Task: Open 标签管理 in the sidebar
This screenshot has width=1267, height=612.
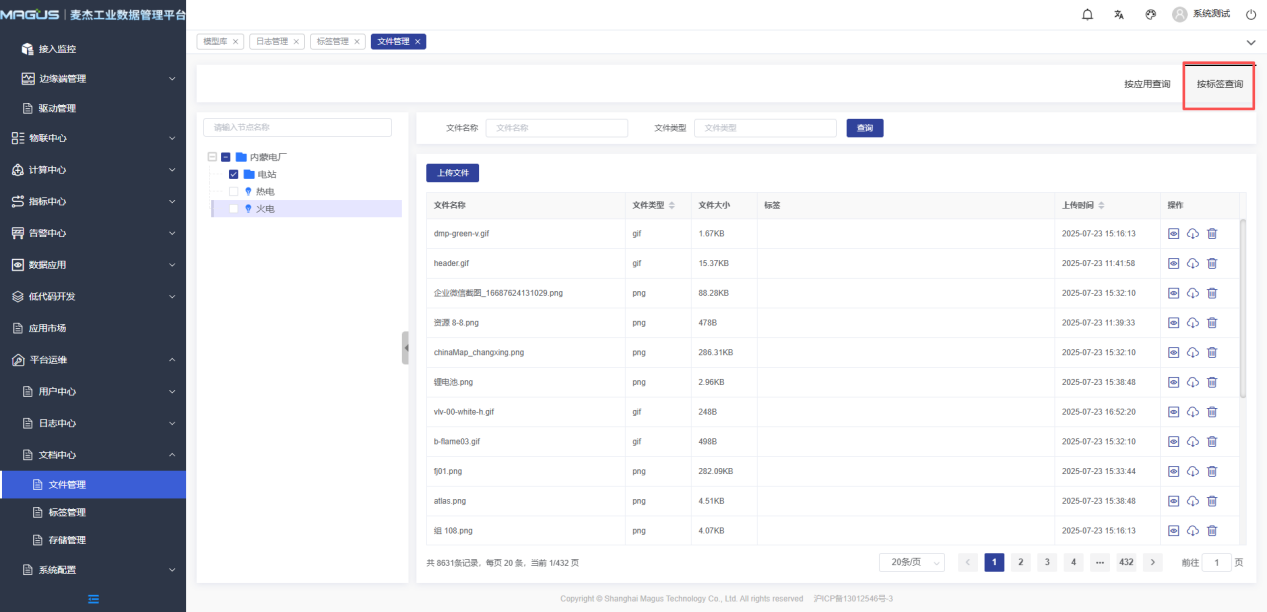Action: click(67, 512)
